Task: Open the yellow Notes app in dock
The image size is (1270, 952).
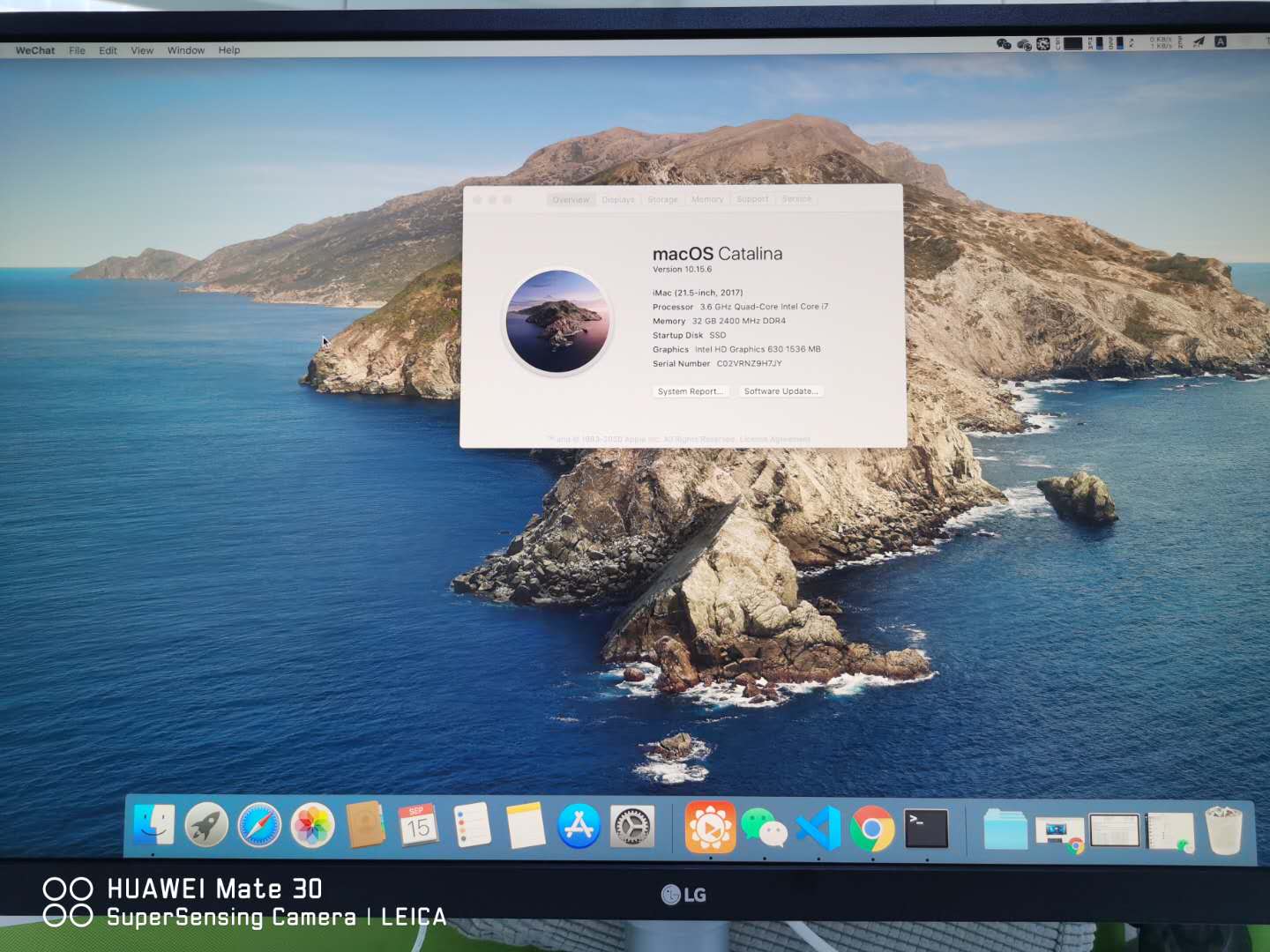Action: tap(526, 826)
